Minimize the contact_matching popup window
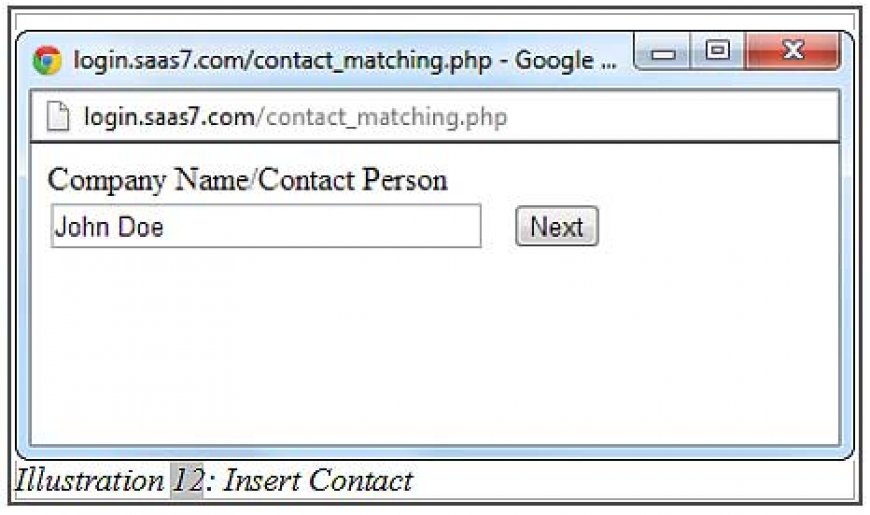 (662, 52)
